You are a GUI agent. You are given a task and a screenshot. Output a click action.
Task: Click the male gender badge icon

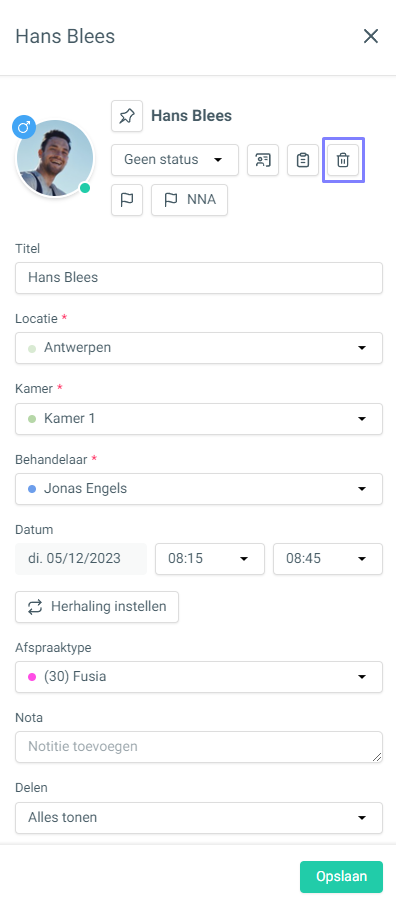[24, 127]
